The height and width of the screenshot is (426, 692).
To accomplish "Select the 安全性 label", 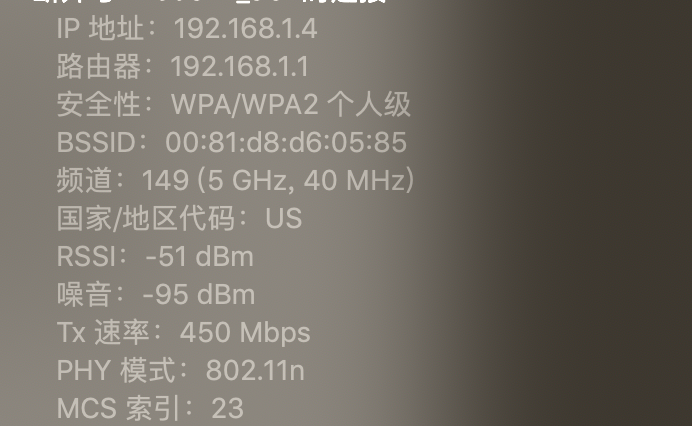I will pyautogui.click(x=99, y=105).
